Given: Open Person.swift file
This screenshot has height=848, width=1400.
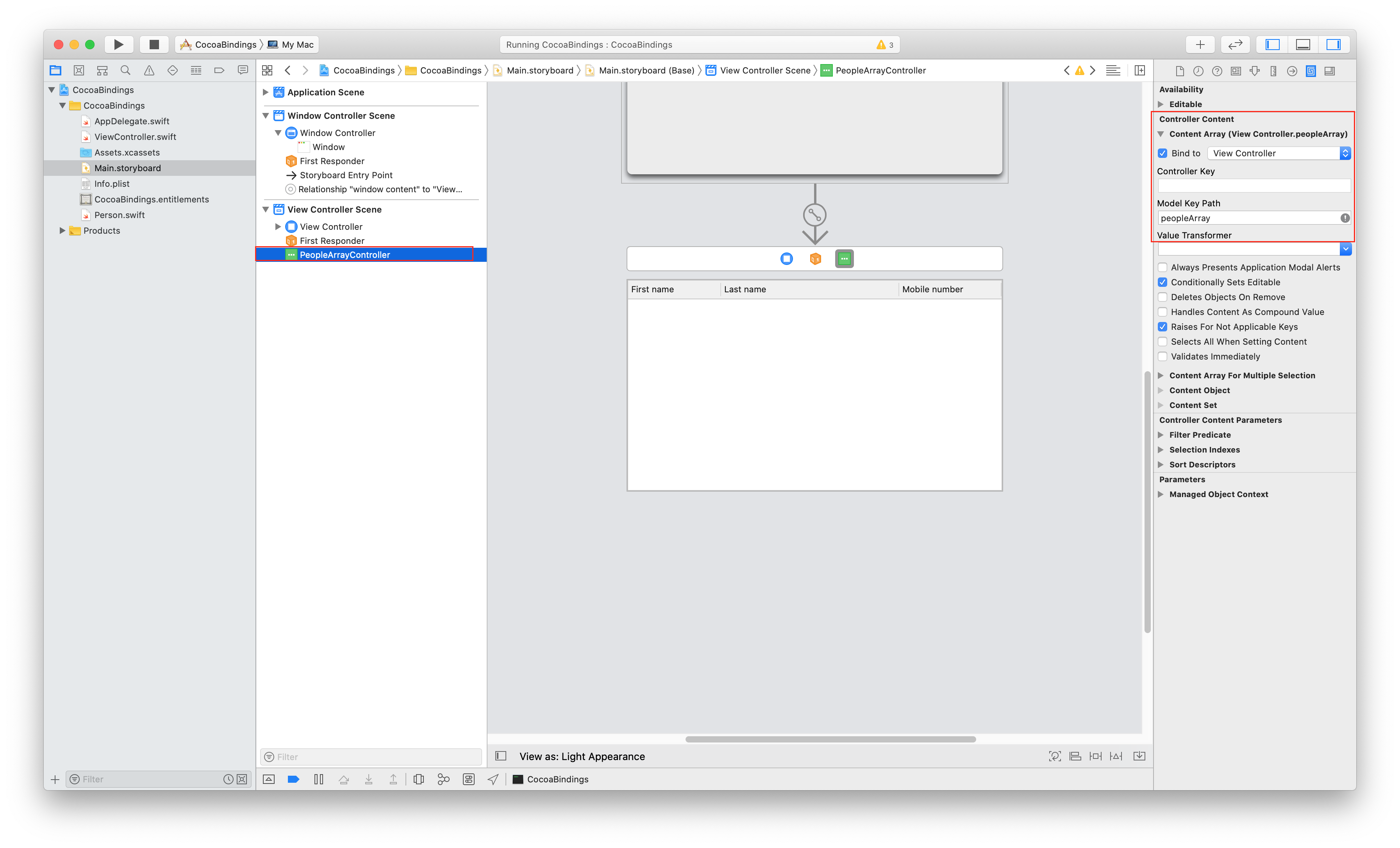Looking at the screenshot, I should (x=119, y=215).
